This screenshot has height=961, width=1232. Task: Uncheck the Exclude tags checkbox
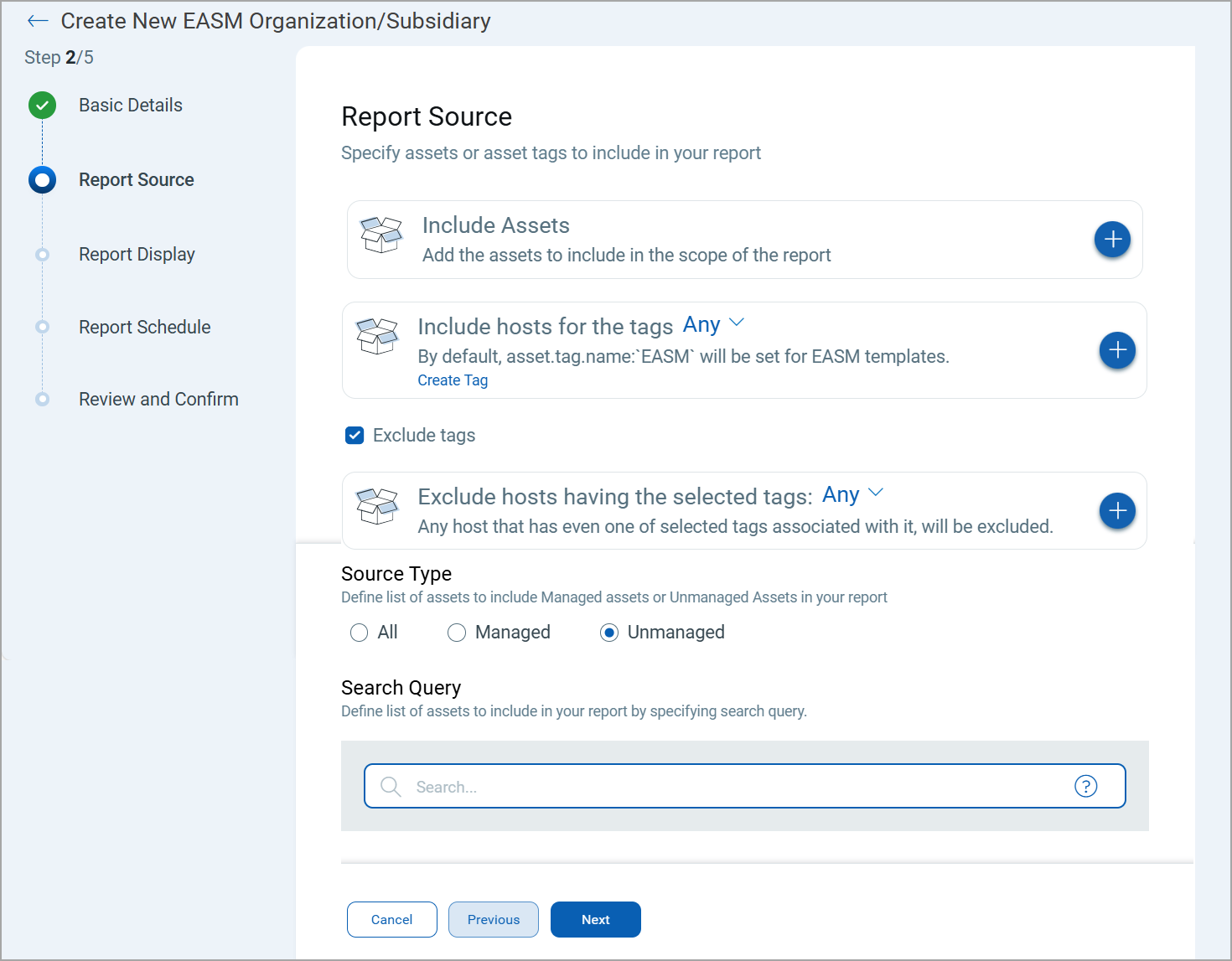pos(355,436)
